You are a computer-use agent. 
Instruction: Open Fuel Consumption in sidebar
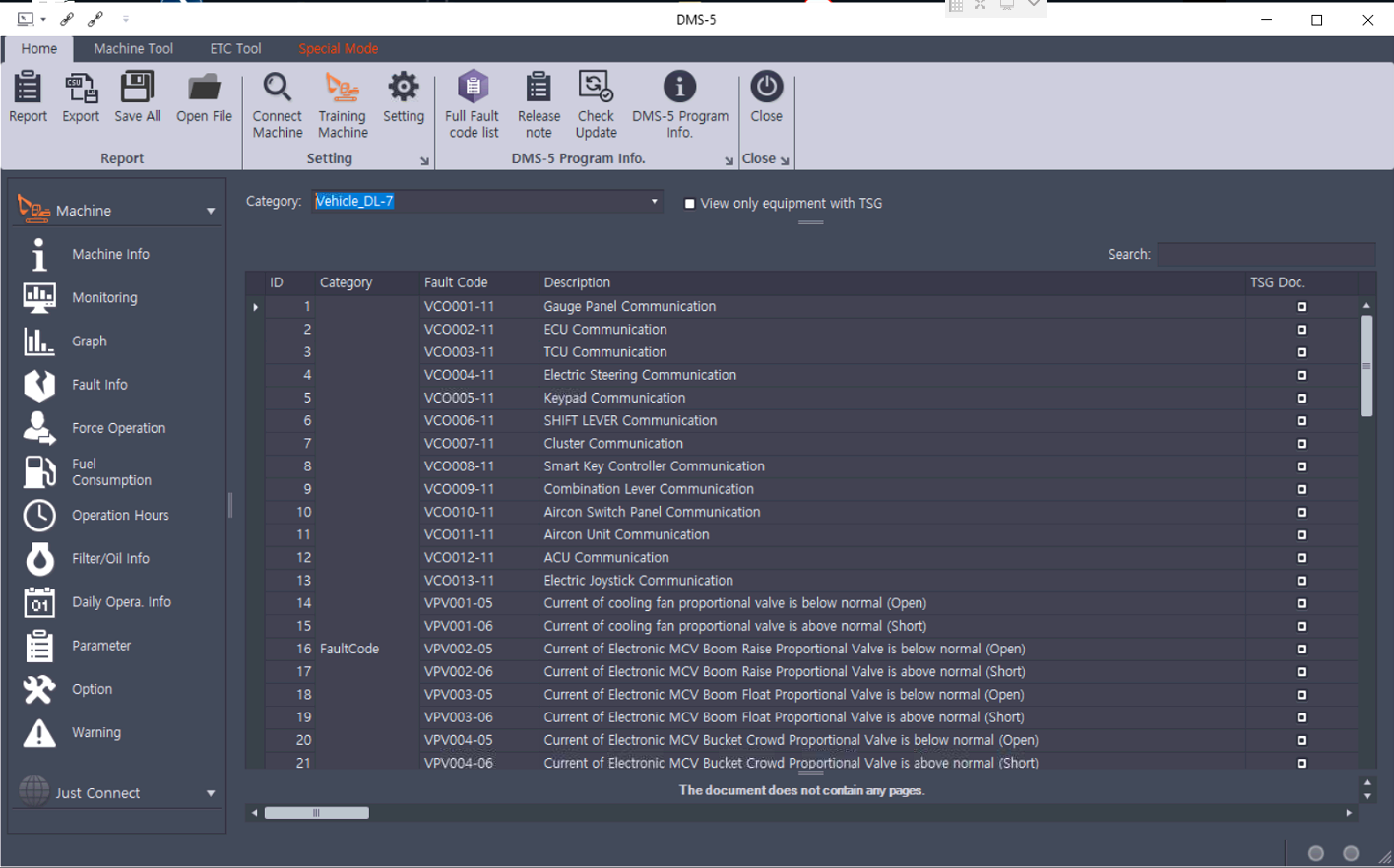(x=111, y=471)
